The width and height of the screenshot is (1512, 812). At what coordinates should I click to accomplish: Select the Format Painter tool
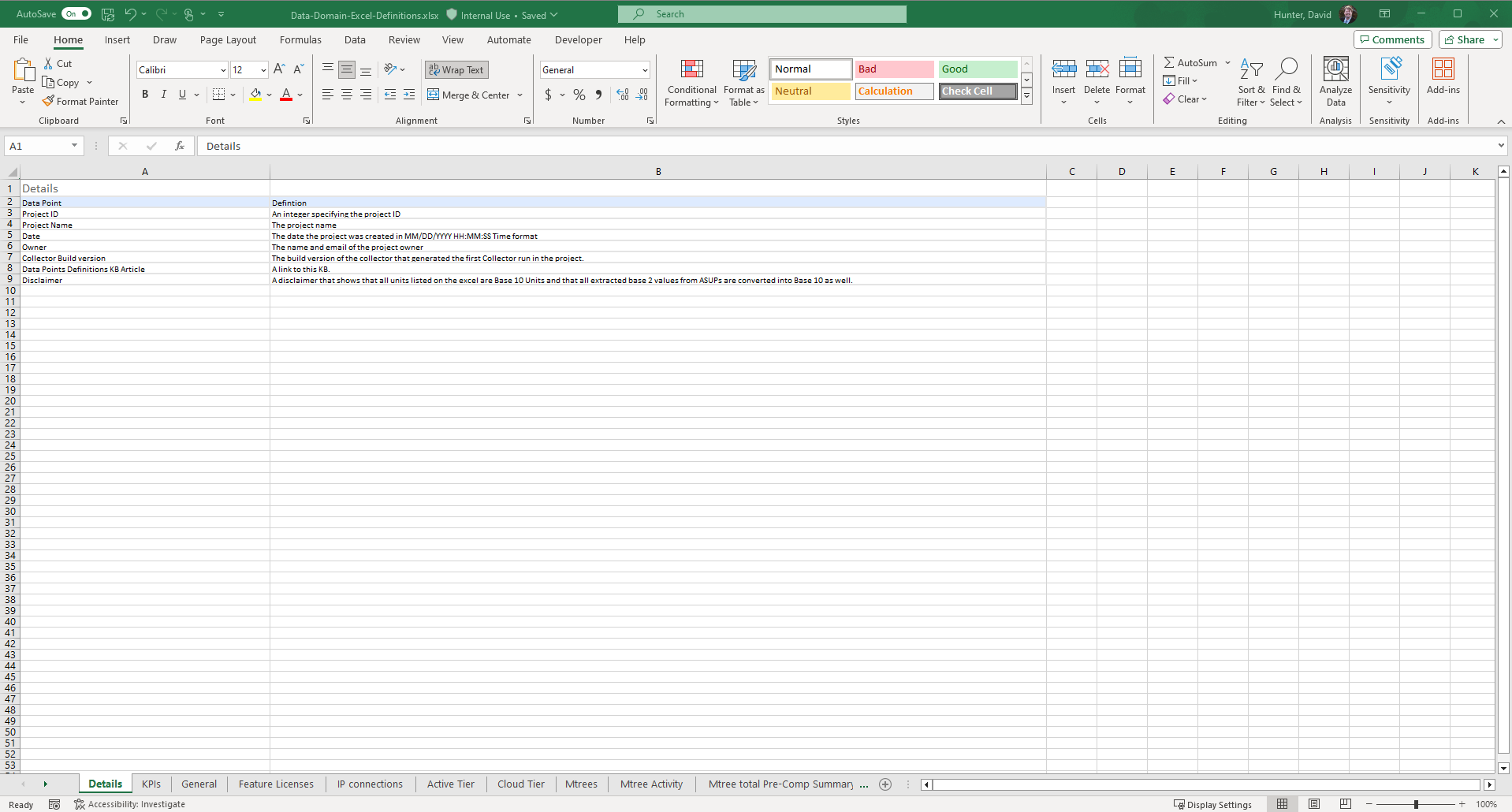[x=81, y=101]
